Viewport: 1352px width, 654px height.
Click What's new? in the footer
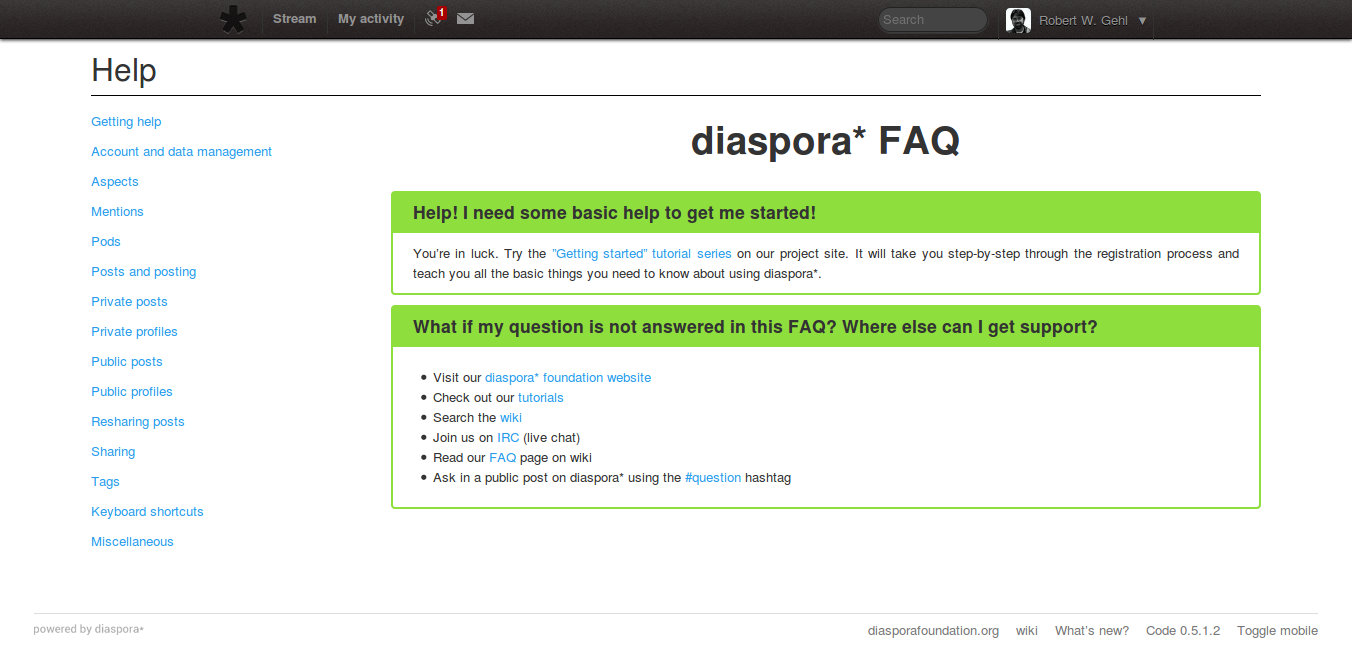(x=1092, y=631)
